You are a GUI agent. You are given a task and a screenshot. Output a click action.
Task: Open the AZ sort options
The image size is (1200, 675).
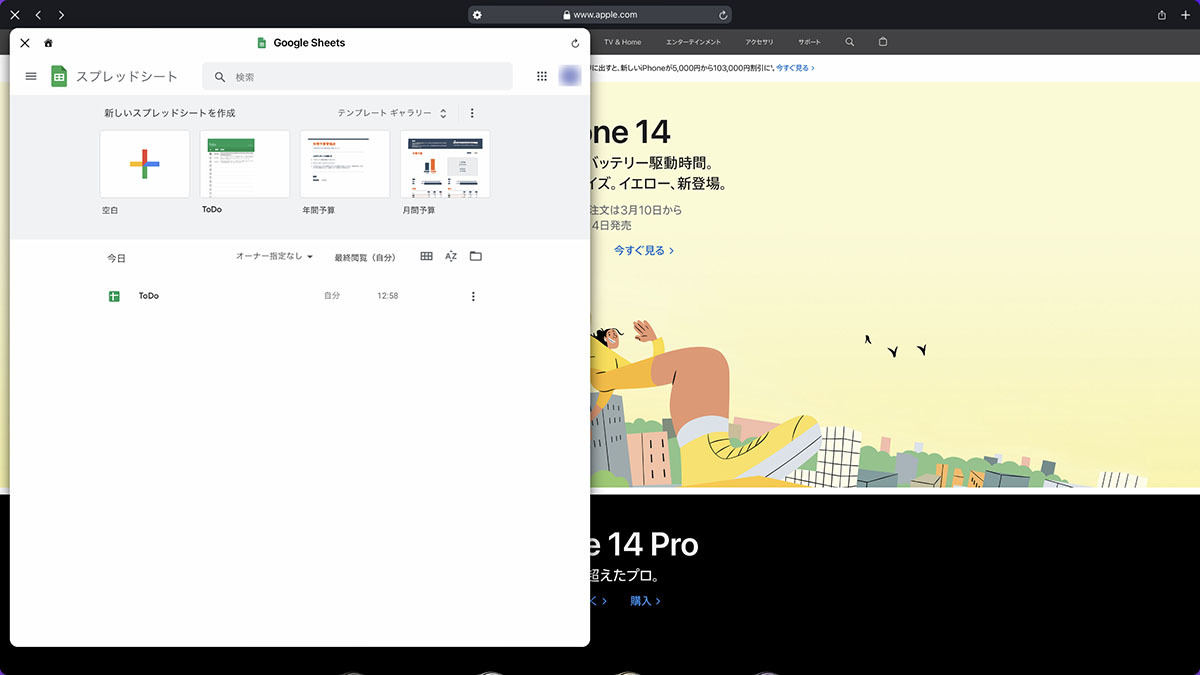tap(451, 257)
